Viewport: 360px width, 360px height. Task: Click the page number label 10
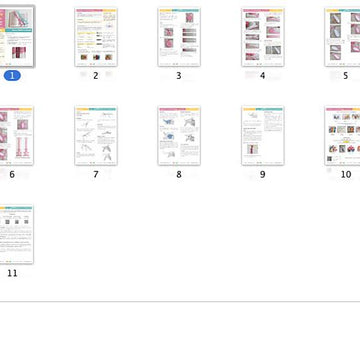[x=346, y=174]
